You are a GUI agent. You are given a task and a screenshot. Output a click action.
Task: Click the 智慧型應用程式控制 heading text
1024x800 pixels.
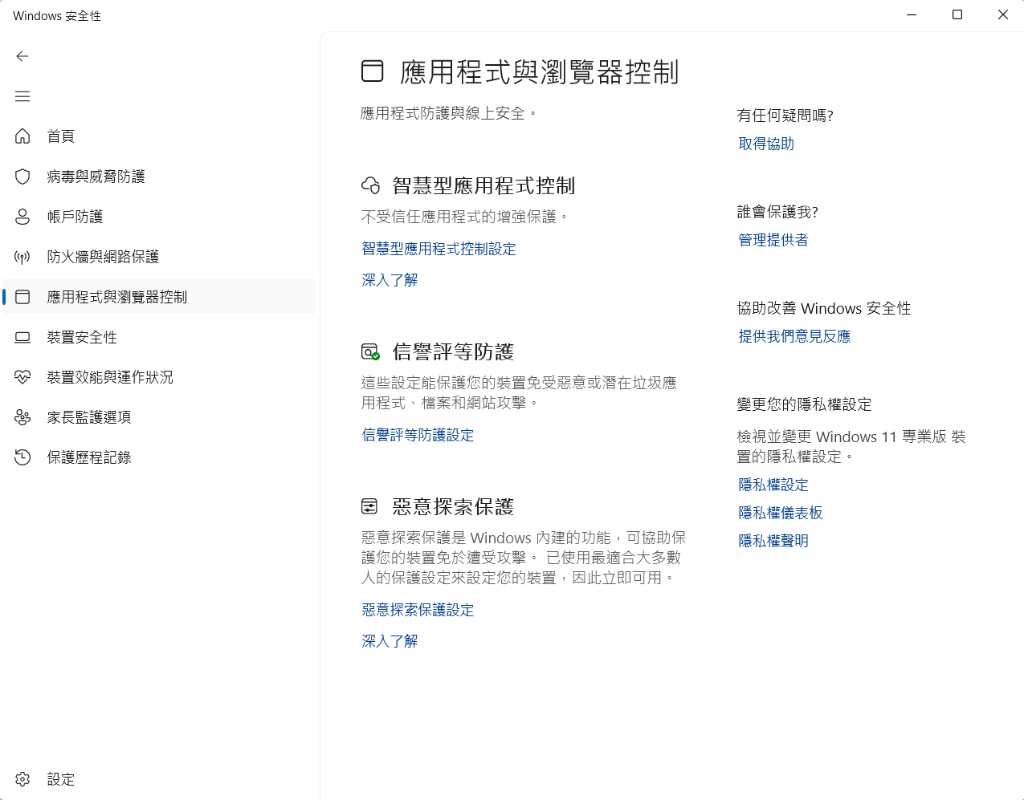tap(483, 186)
